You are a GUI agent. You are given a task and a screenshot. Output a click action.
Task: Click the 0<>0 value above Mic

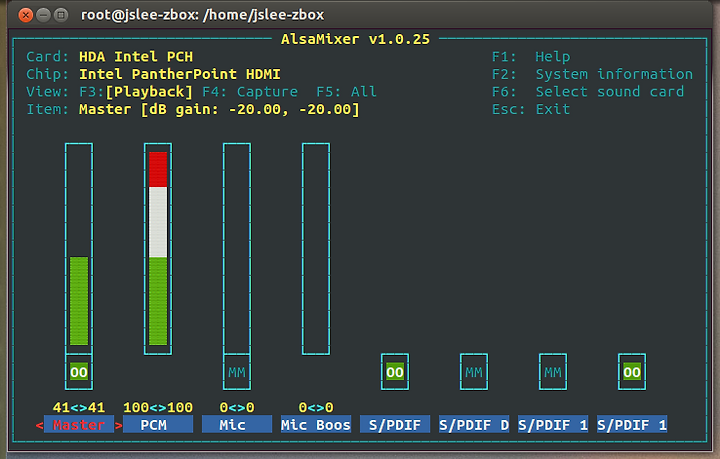[237, 407]
